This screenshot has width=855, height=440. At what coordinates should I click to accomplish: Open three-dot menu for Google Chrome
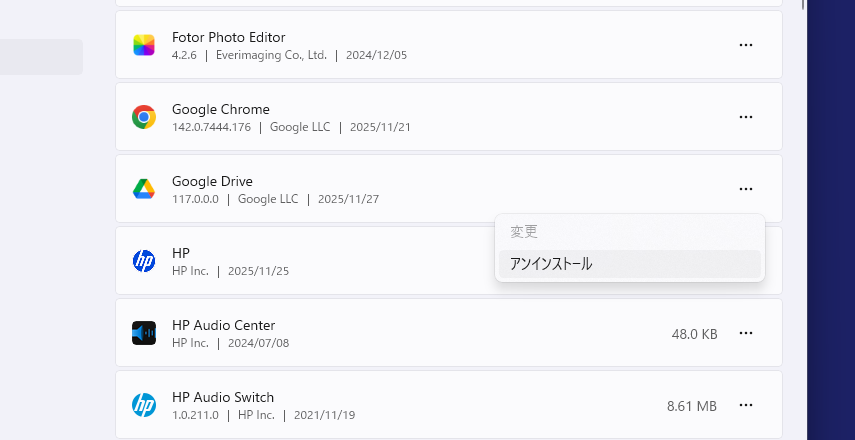[x=745, y=117]
